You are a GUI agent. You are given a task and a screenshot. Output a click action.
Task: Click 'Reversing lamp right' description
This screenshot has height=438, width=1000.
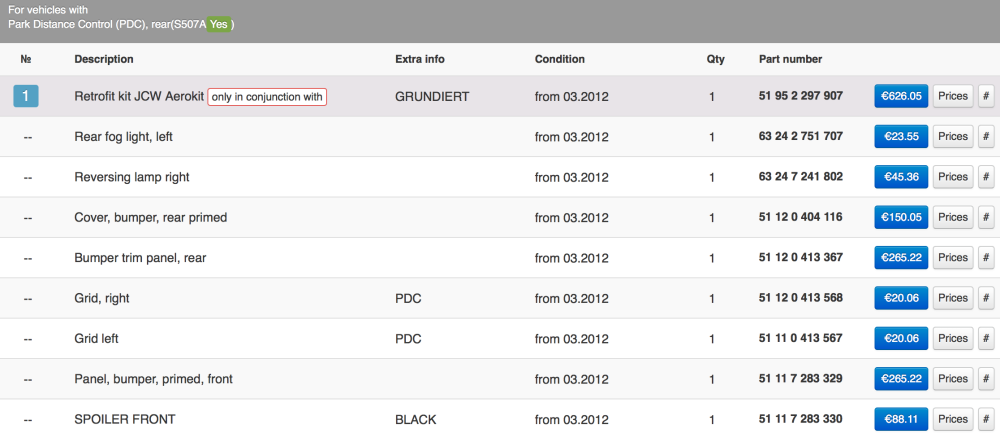point(132,177)
